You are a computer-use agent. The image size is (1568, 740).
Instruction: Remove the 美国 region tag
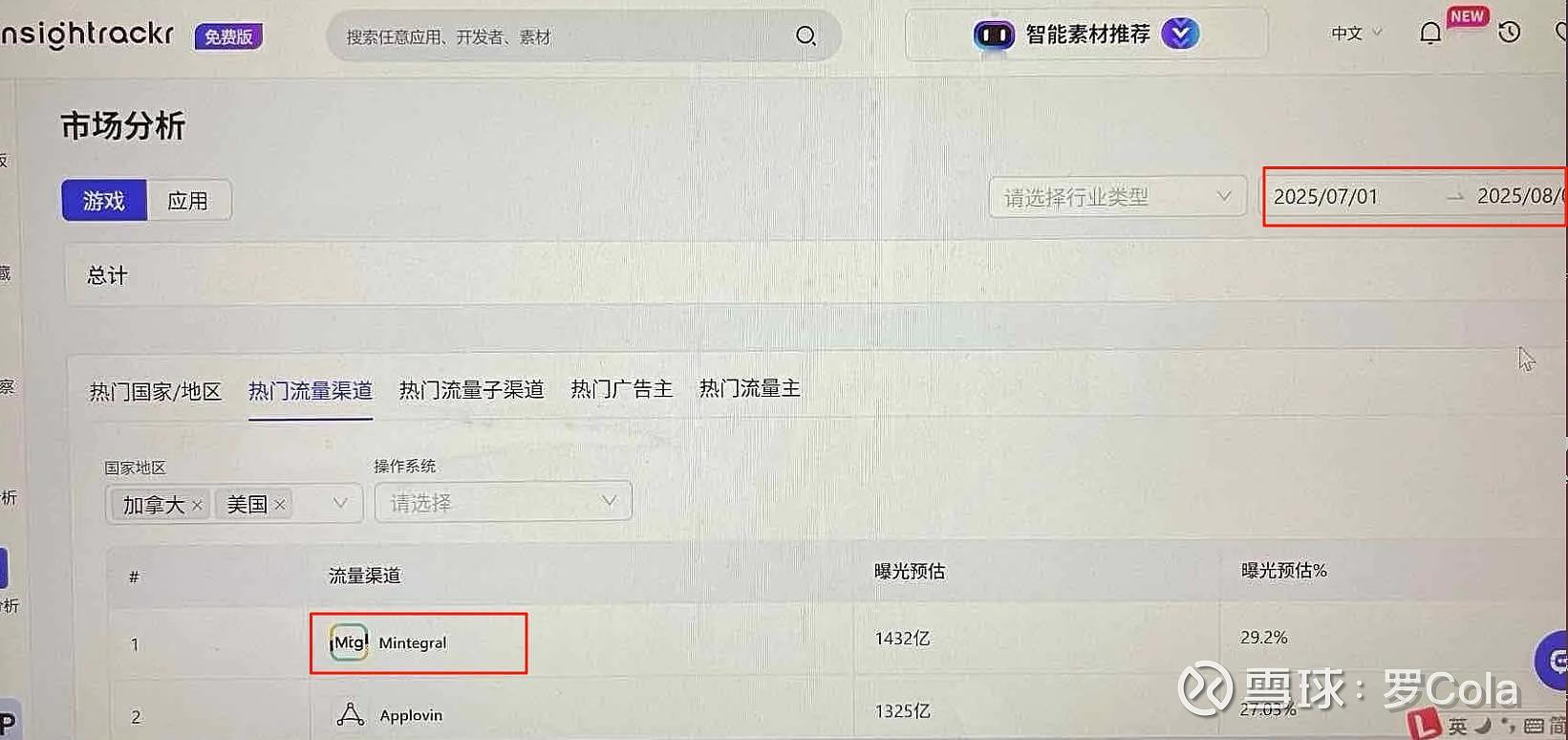coord(280,504)
